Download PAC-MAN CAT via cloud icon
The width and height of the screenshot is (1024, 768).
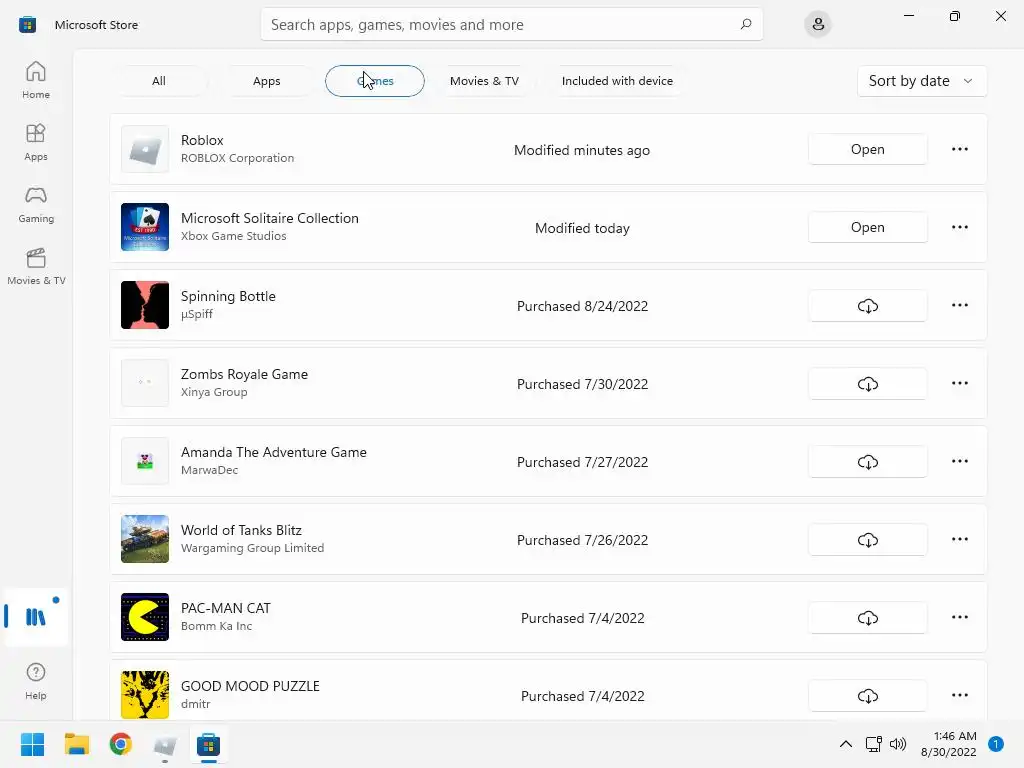[x=867, y=618]
